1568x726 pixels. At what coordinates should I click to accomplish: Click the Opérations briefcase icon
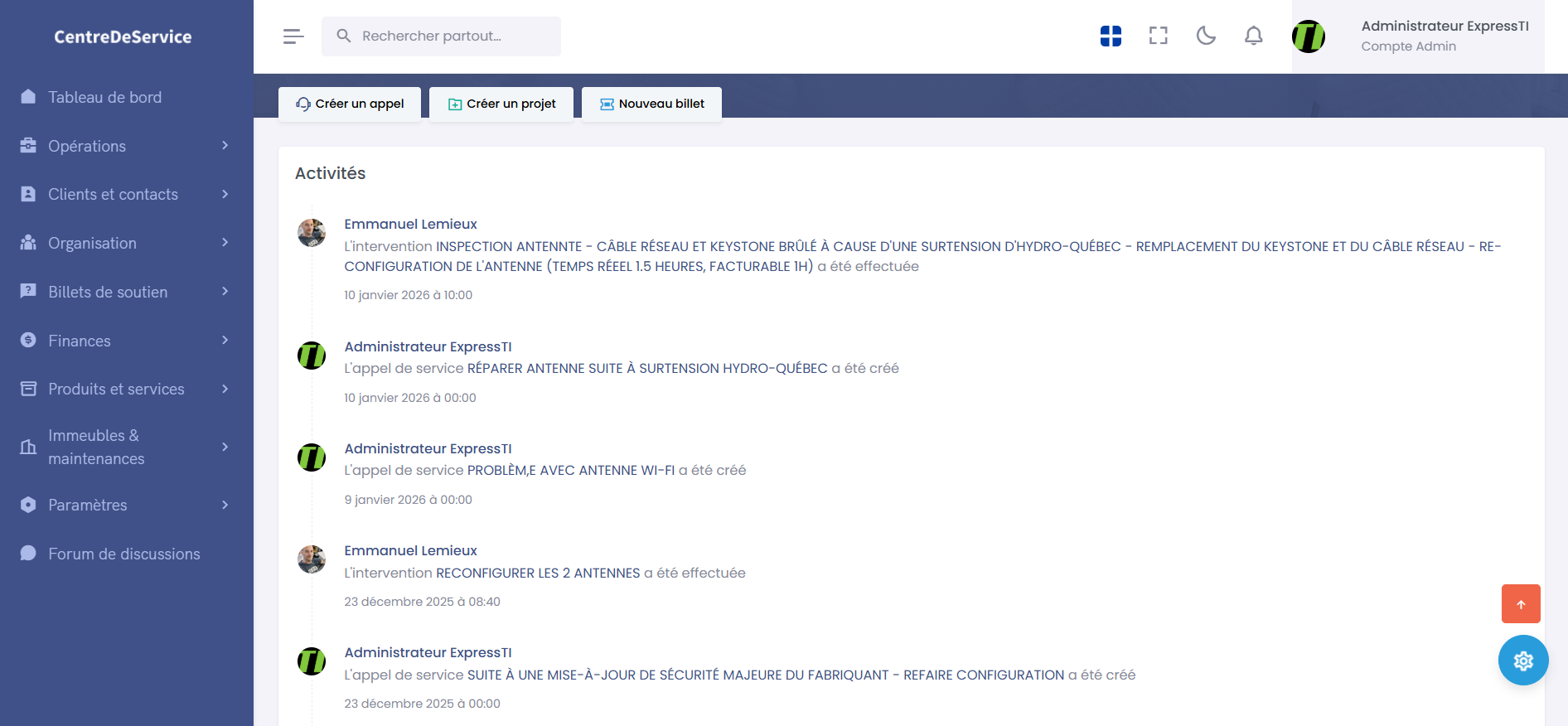[x=28, y=145]
